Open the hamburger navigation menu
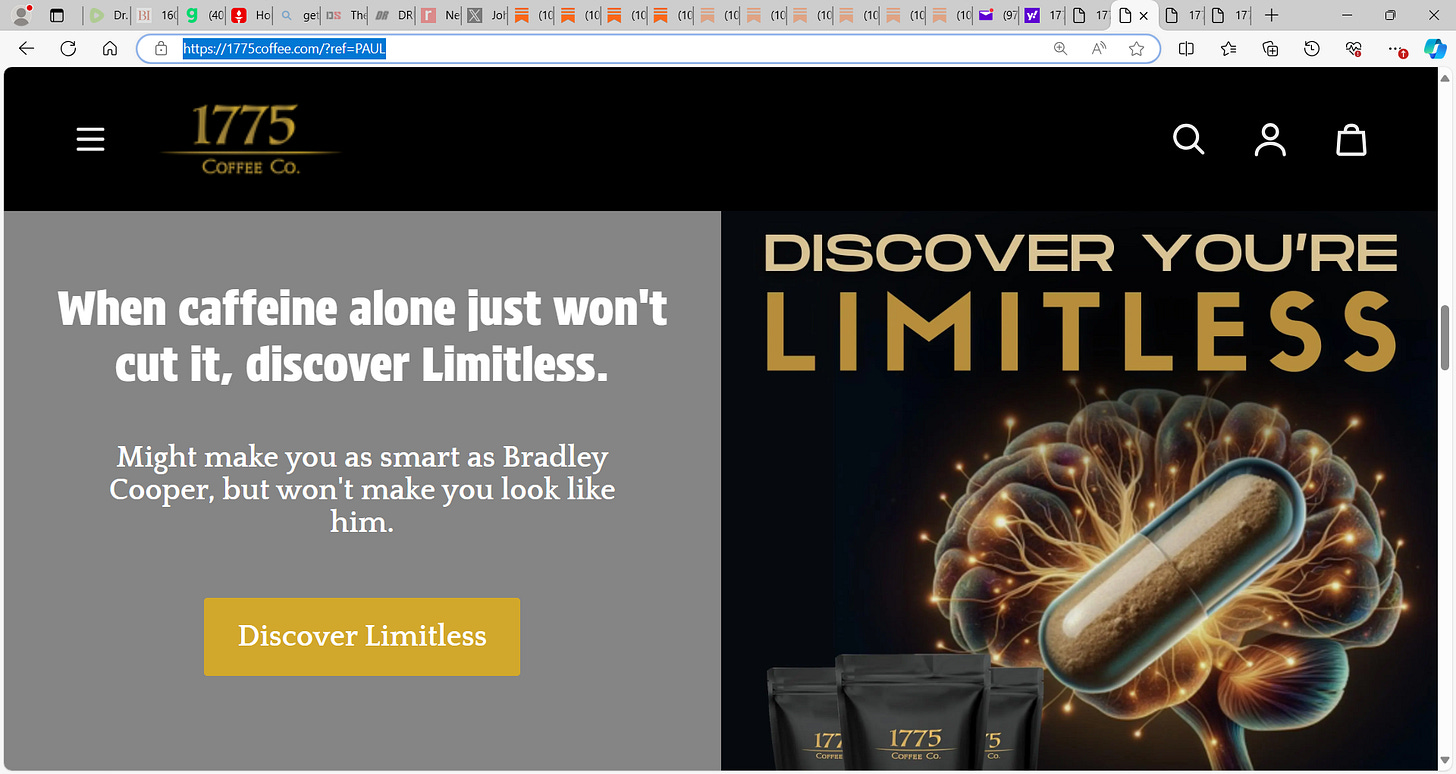1456x774 pixels. click(91, 140)
